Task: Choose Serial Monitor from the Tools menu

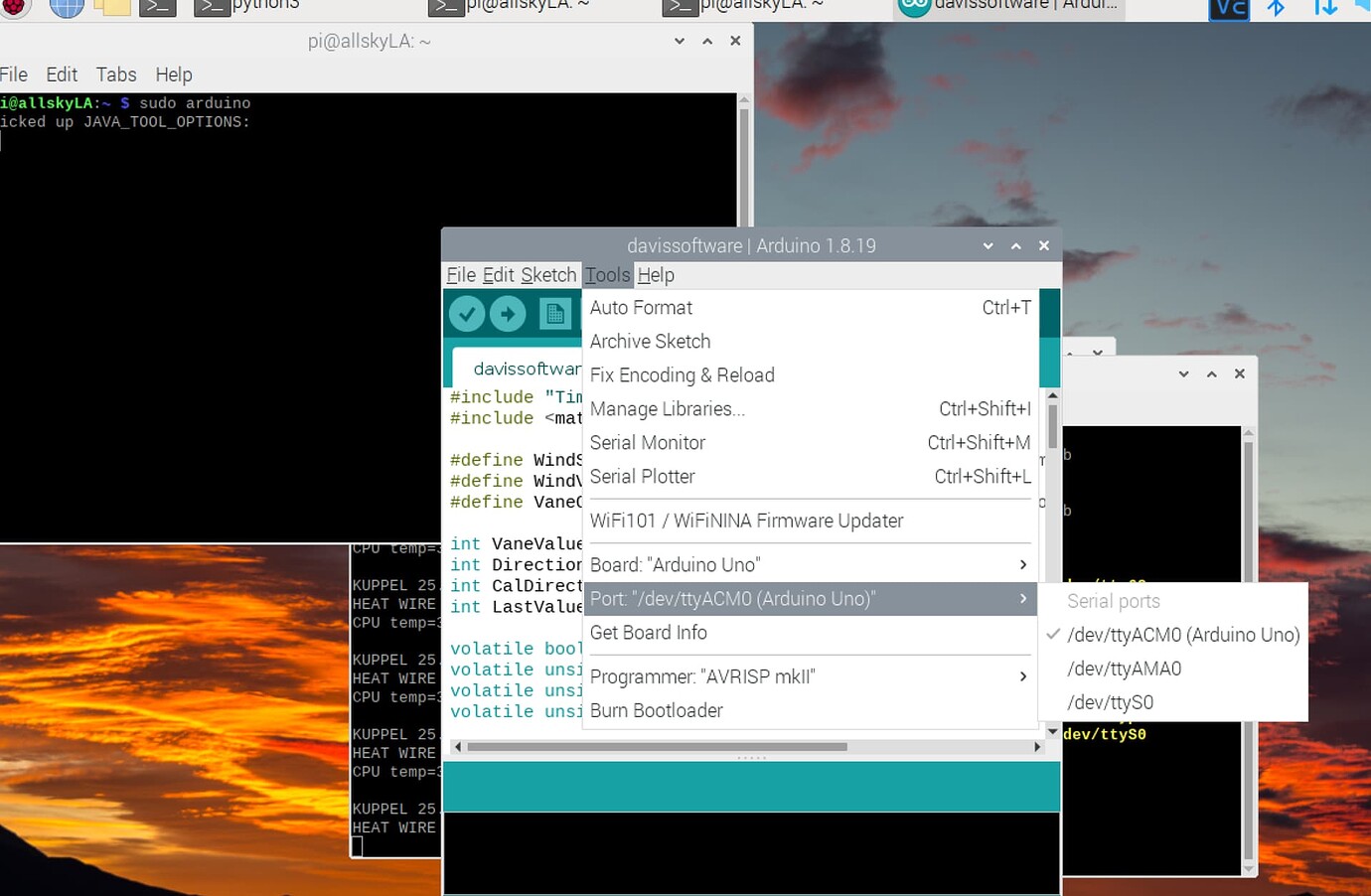Action: pos(648,442)
